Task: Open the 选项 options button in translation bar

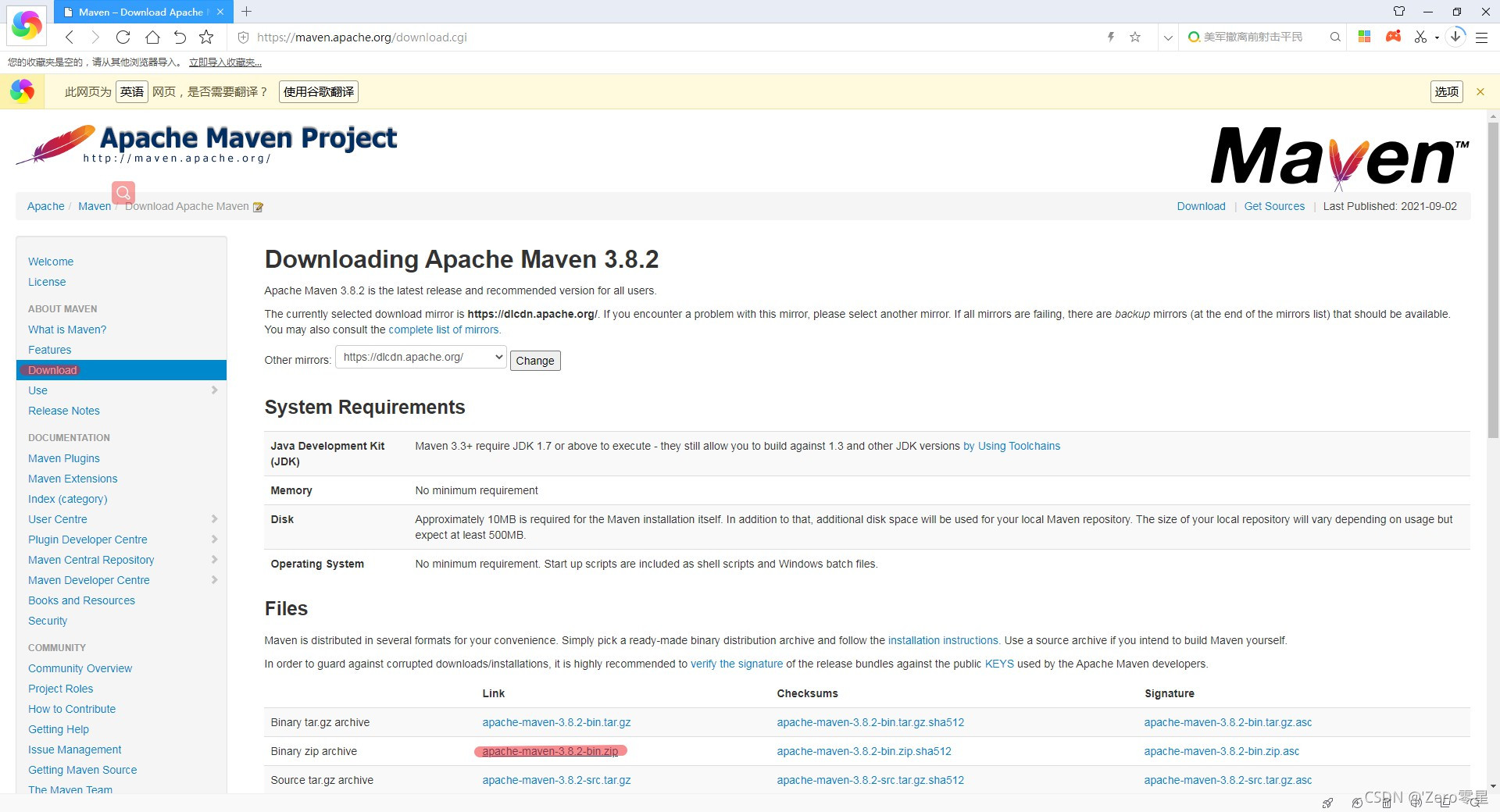Action: coord(1447,91)
